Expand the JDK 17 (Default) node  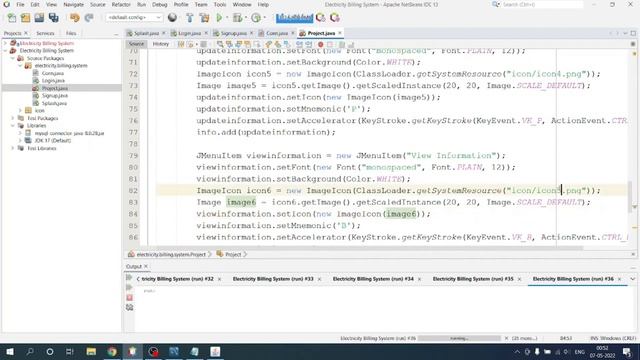pos(20,140)
